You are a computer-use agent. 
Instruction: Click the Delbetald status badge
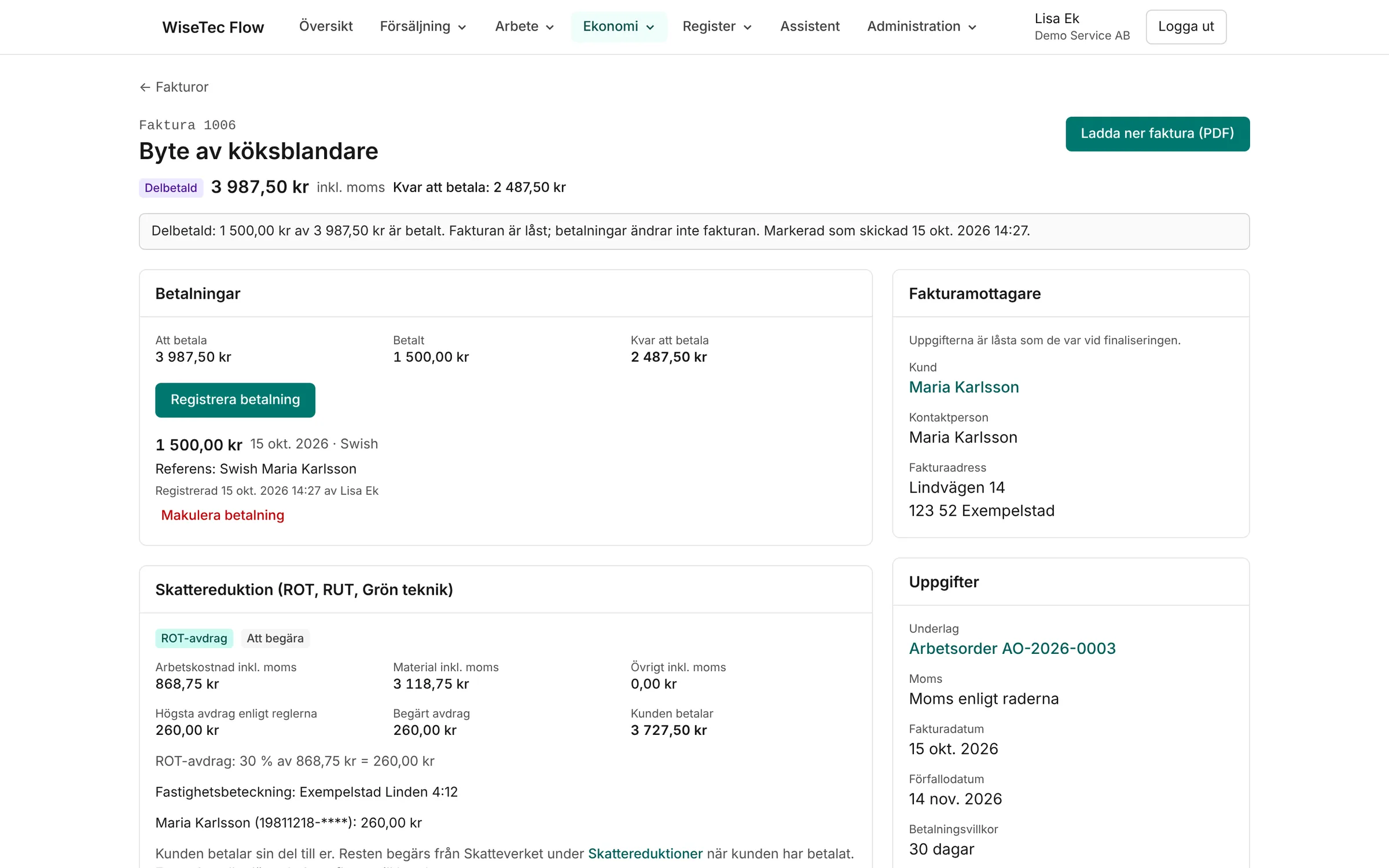tap(171, 187)
